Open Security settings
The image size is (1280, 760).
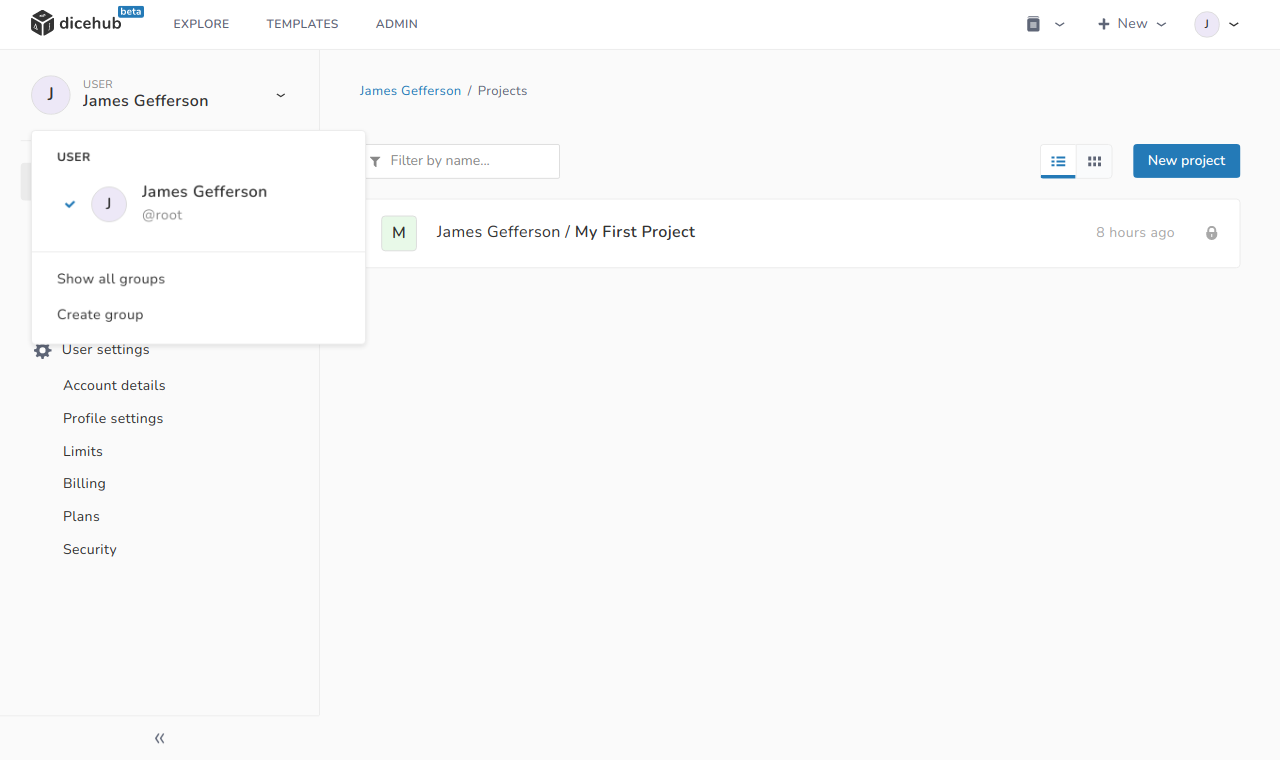pyautogui.click(x=90, y=549)
